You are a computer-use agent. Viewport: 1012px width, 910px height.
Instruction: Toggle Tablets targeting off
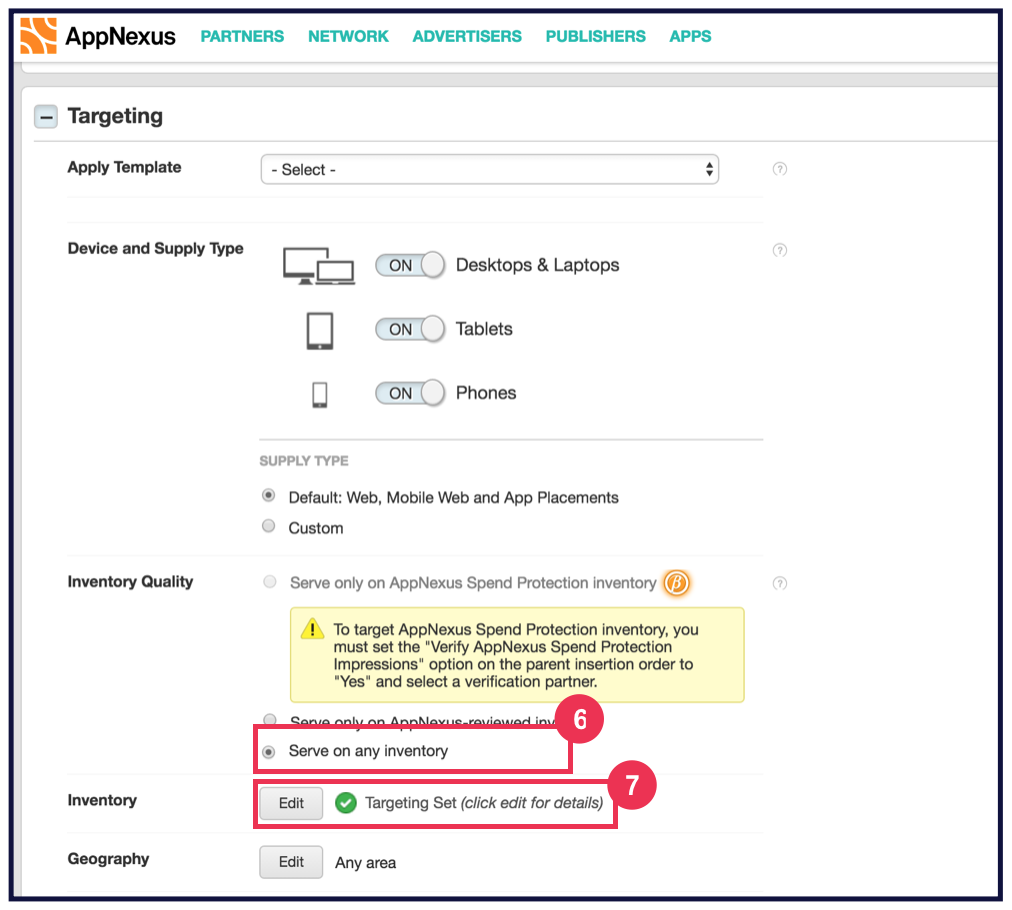(410, 329)
